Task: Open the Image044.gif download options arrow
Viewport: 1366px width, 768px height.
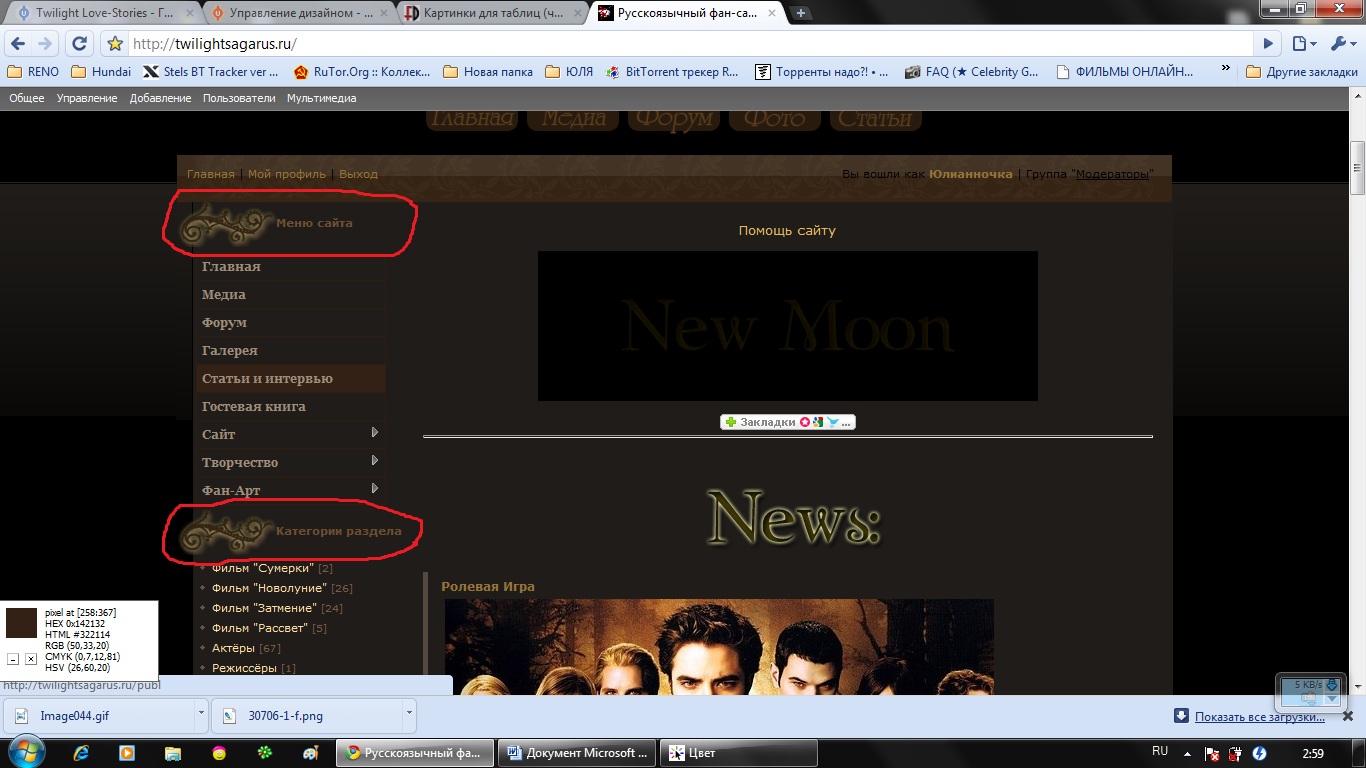Action: (x=201, y=715)
